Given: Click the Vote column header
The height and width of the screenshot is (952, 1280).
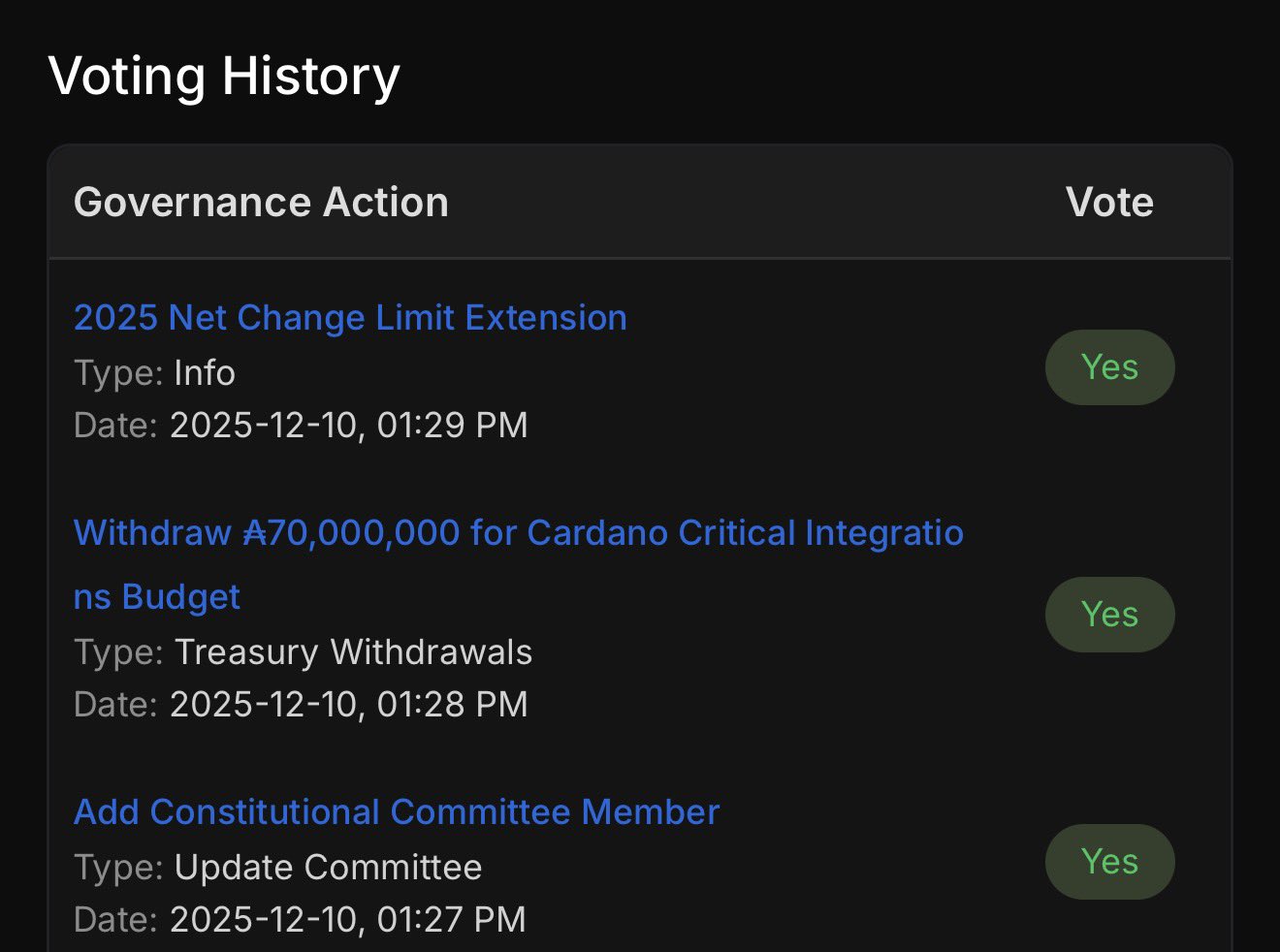Looking at the screenshot, I should (x=1109, y=203).
